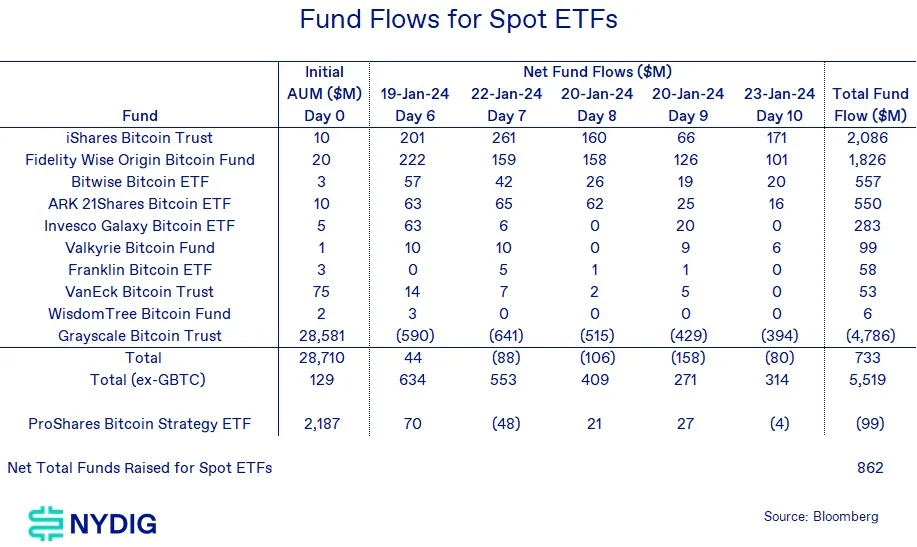
Task: Click the 'Fund' column header
Action: point(139,116)
